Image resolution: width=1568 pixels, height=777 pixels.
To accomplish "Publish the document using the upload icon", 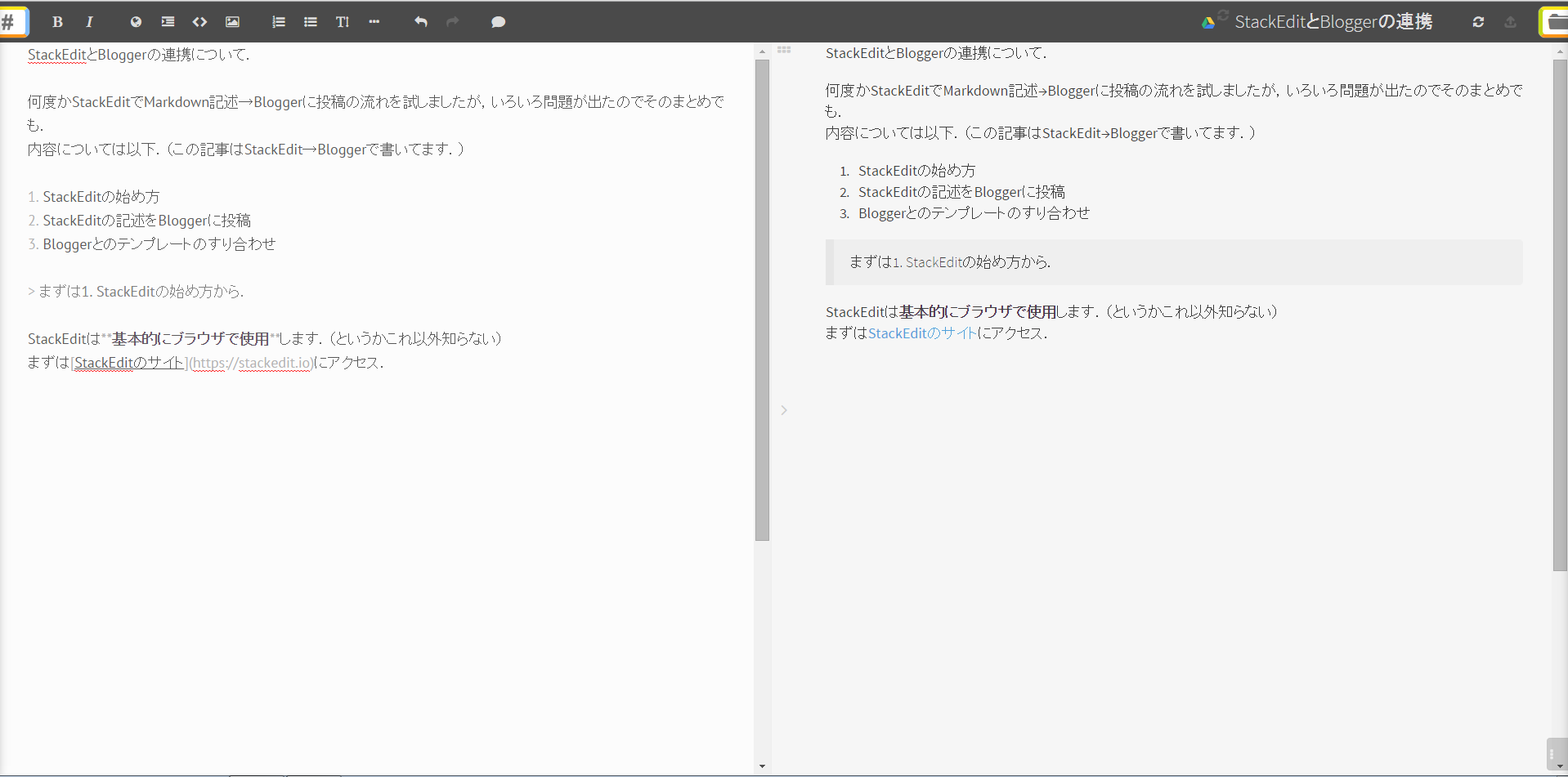I will pyautogui.click(x=1510, y=22).
